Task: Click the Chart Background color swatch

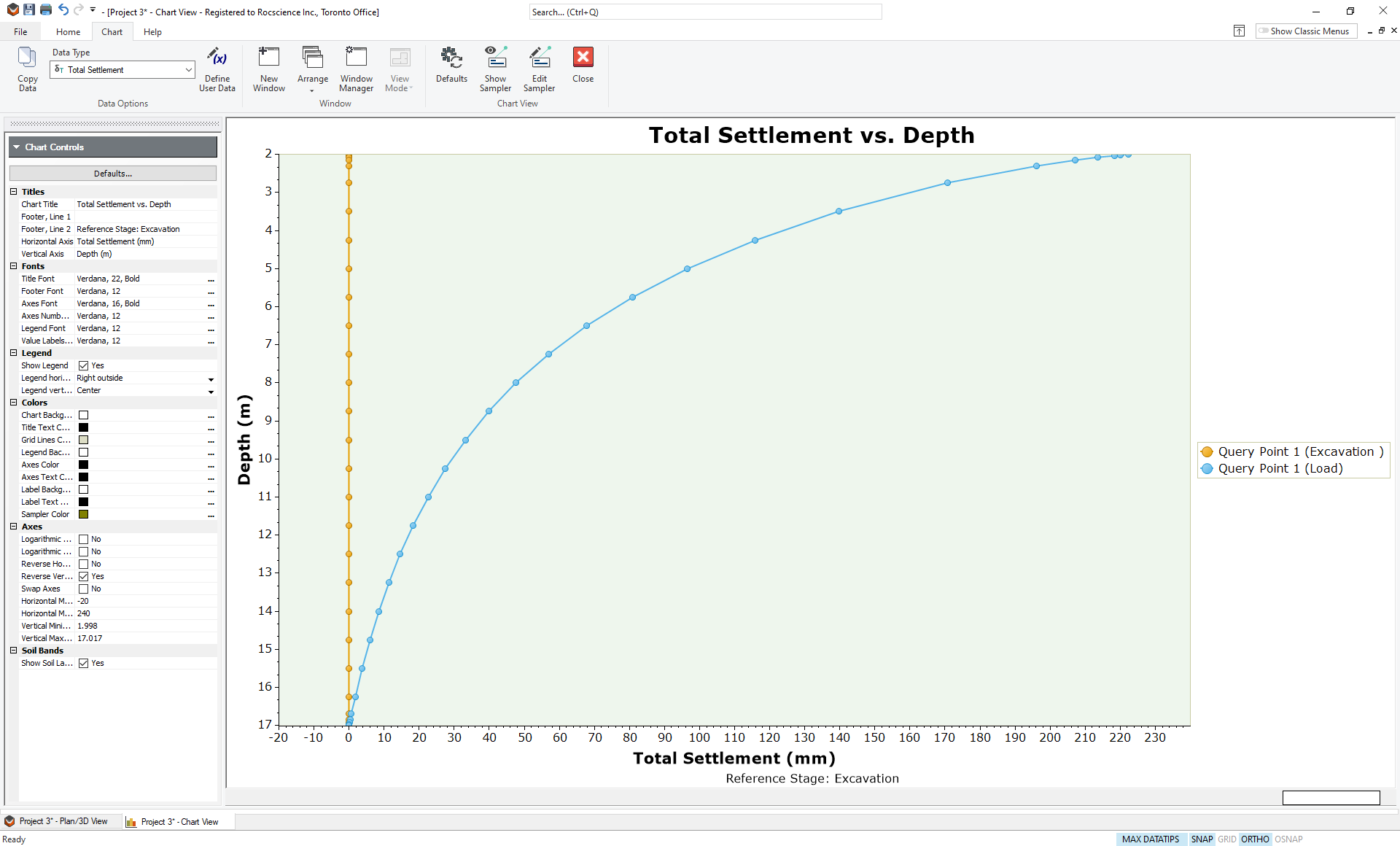Action: [x=84, y=415]
